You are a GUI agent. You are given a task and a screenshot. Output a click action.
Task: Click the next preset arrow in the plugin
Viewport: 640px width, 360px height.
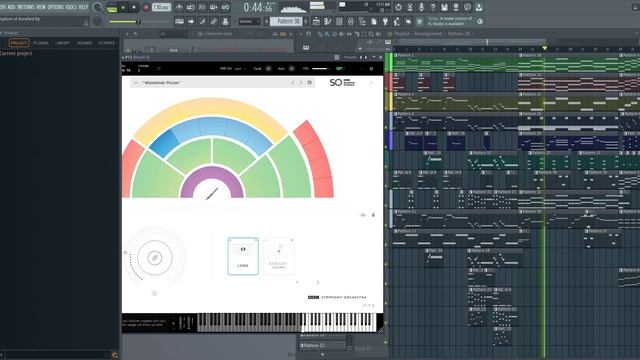coord(301,83)
